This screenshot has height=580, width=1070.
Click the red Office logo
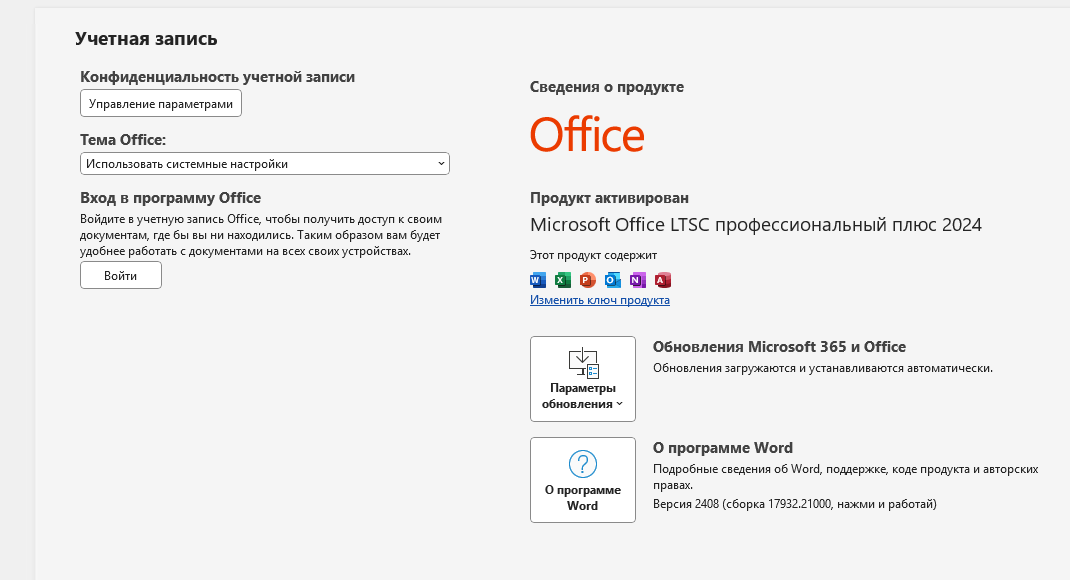click(x=587, y=134)
